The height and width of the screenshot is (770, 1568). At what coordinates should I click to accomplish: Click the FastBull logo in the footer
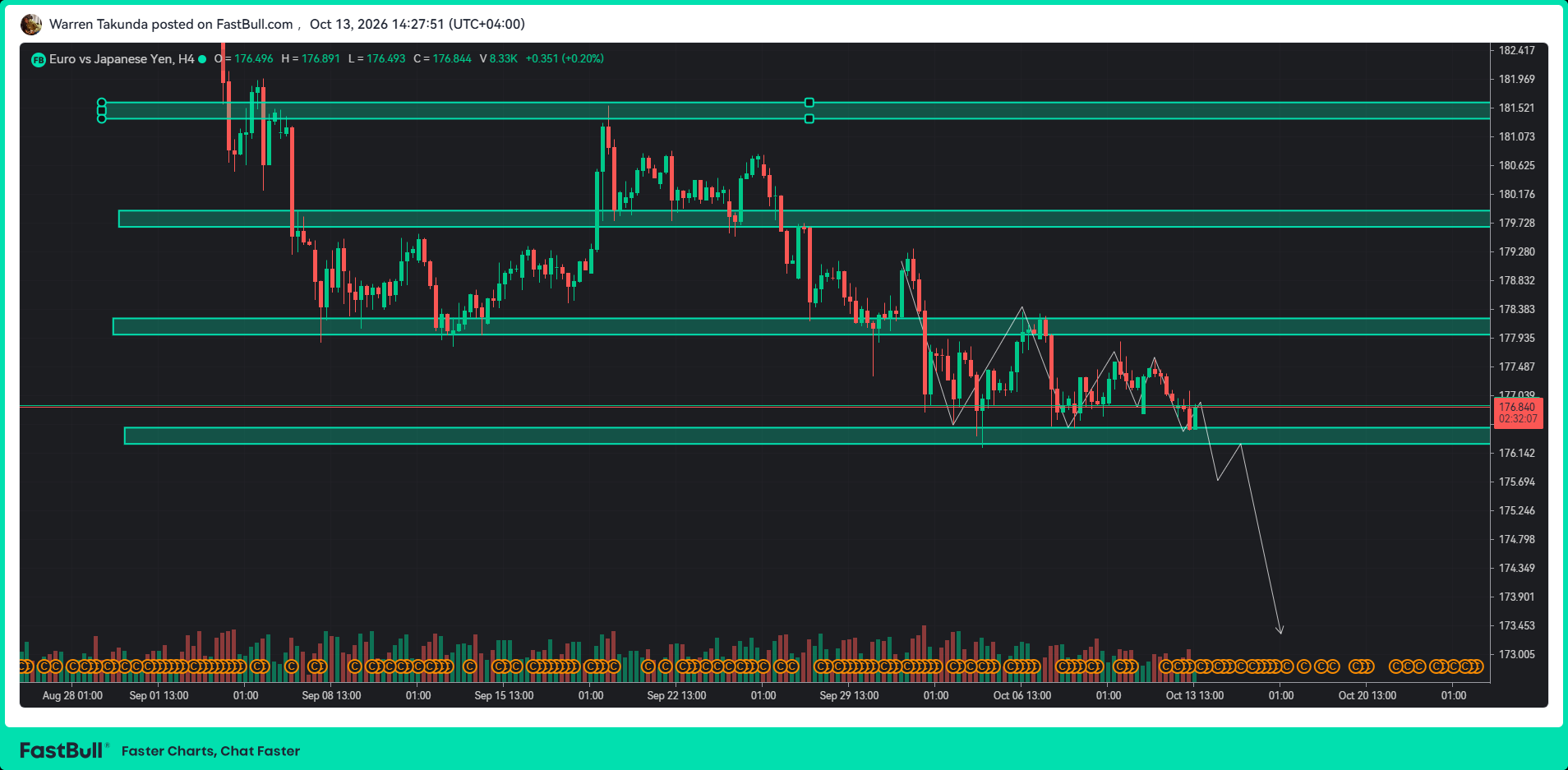pos(63,750)
